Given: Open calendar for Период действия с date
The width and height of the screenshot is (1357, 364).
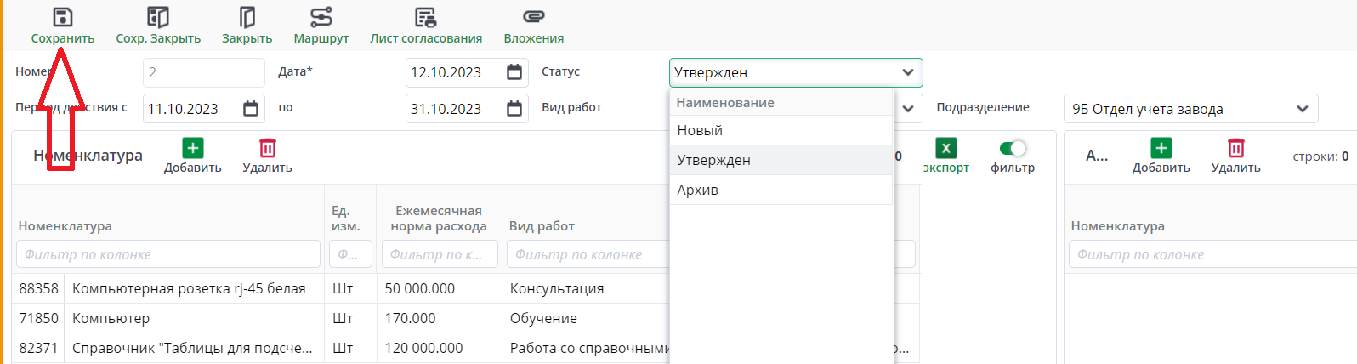Looking at the screenshot, I should pos(250,108).
